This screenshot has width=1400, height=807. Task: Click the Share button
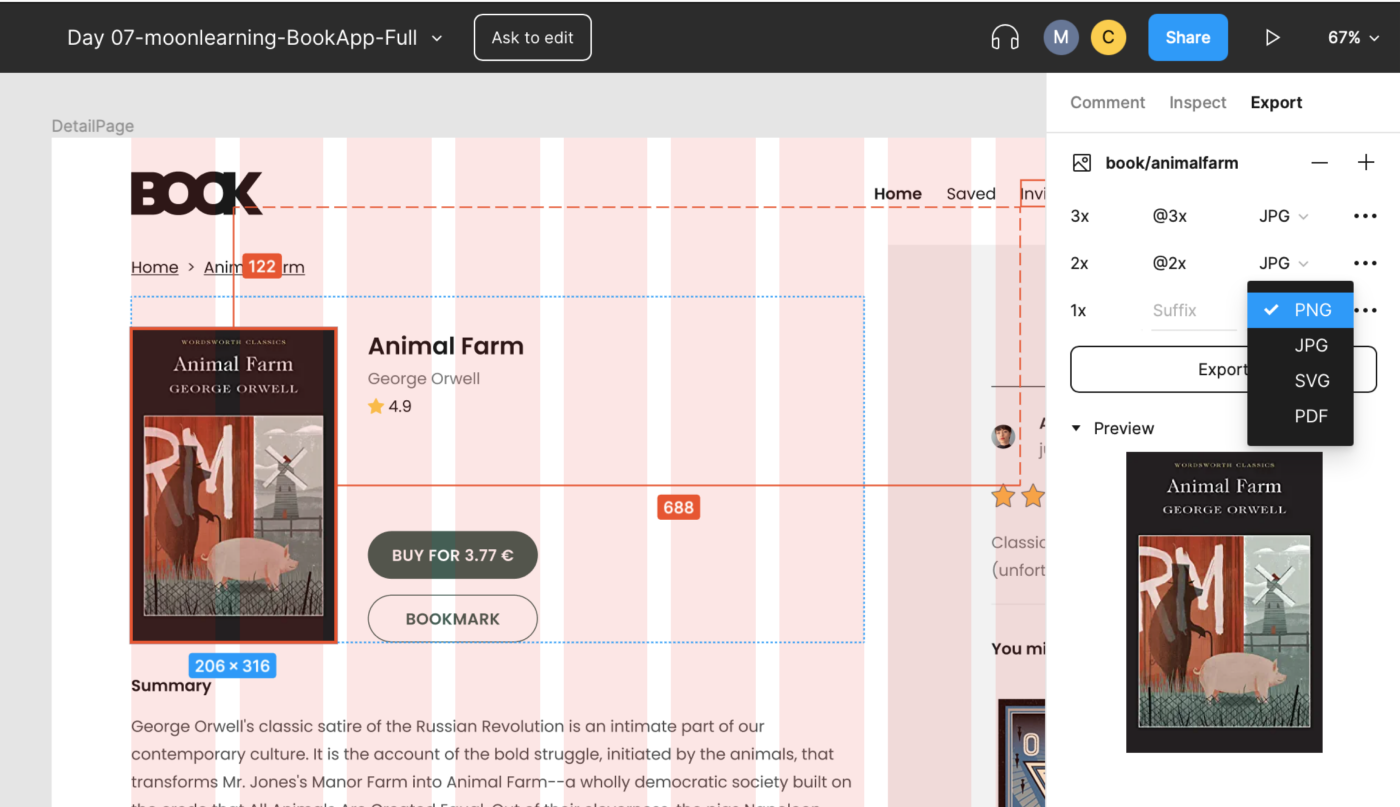1187,36
